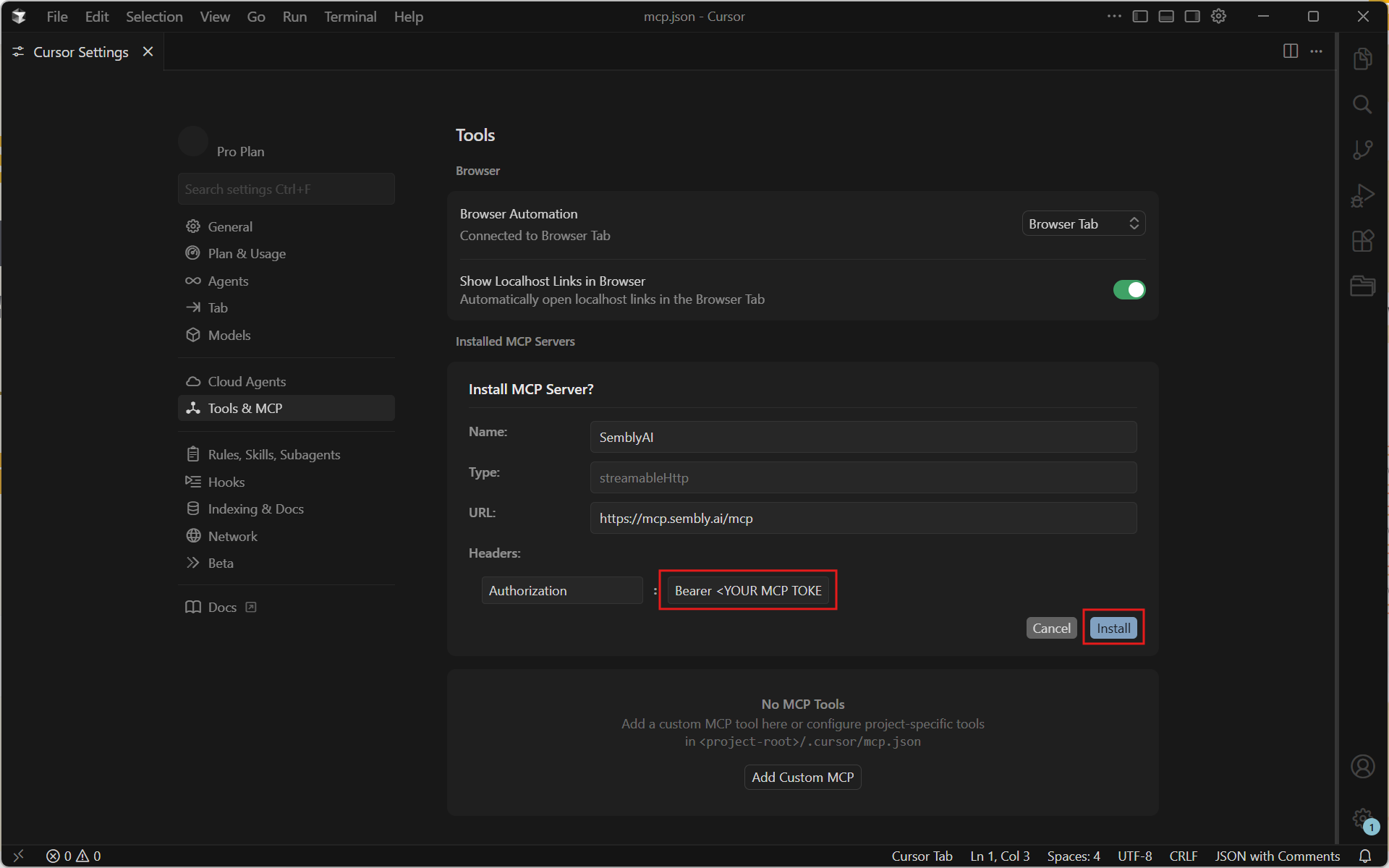Toggle the bottom panel layout icon
The image size is (1389, 868).
pos(1166,17)
